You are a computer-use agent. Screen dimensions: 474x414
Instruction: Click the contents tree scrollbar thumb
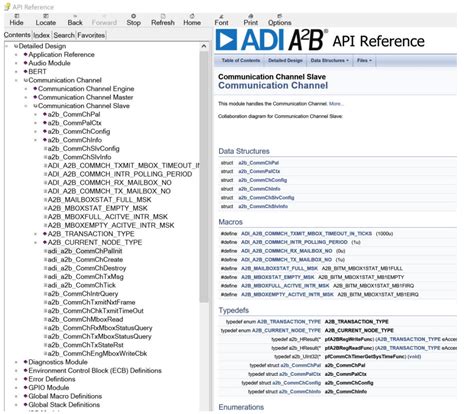coord(204,177)
